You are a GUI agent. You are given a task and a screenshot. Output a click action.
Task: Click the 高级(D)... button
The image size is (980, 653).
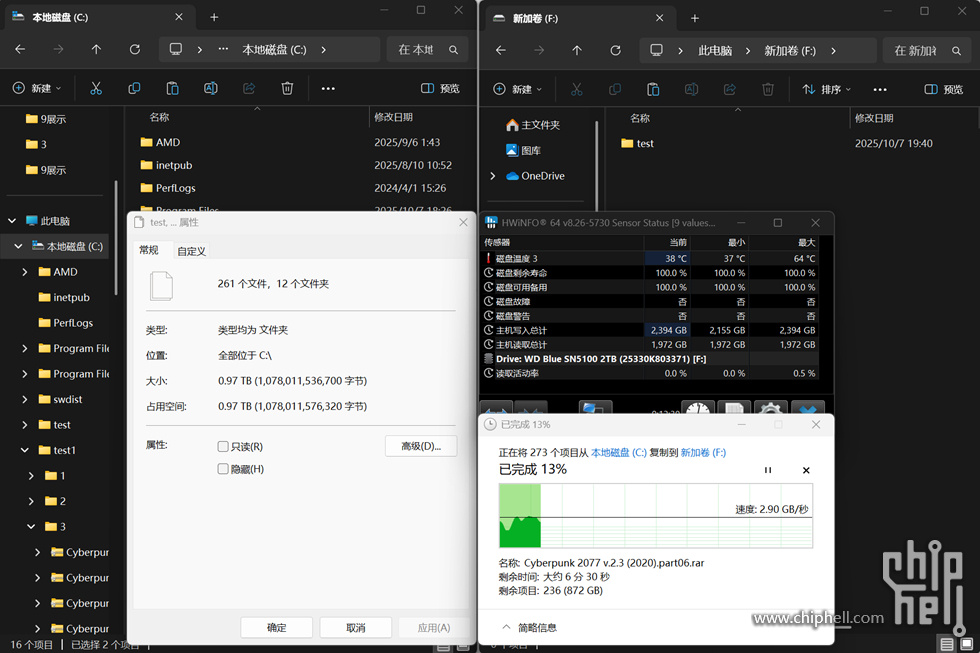click(420, 446)
